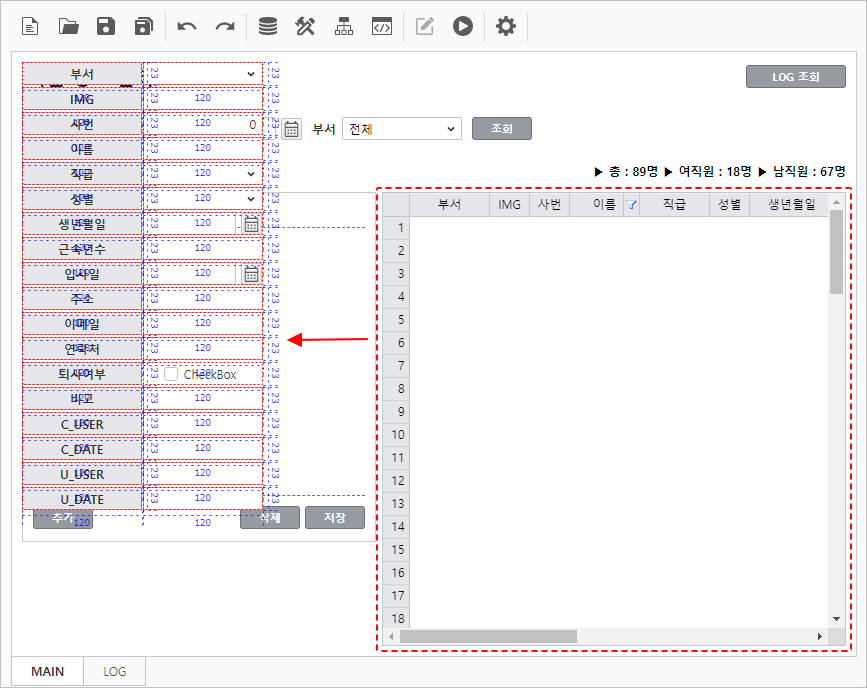
Task: Select the MAIN tab
Action: tap(47, 671)
